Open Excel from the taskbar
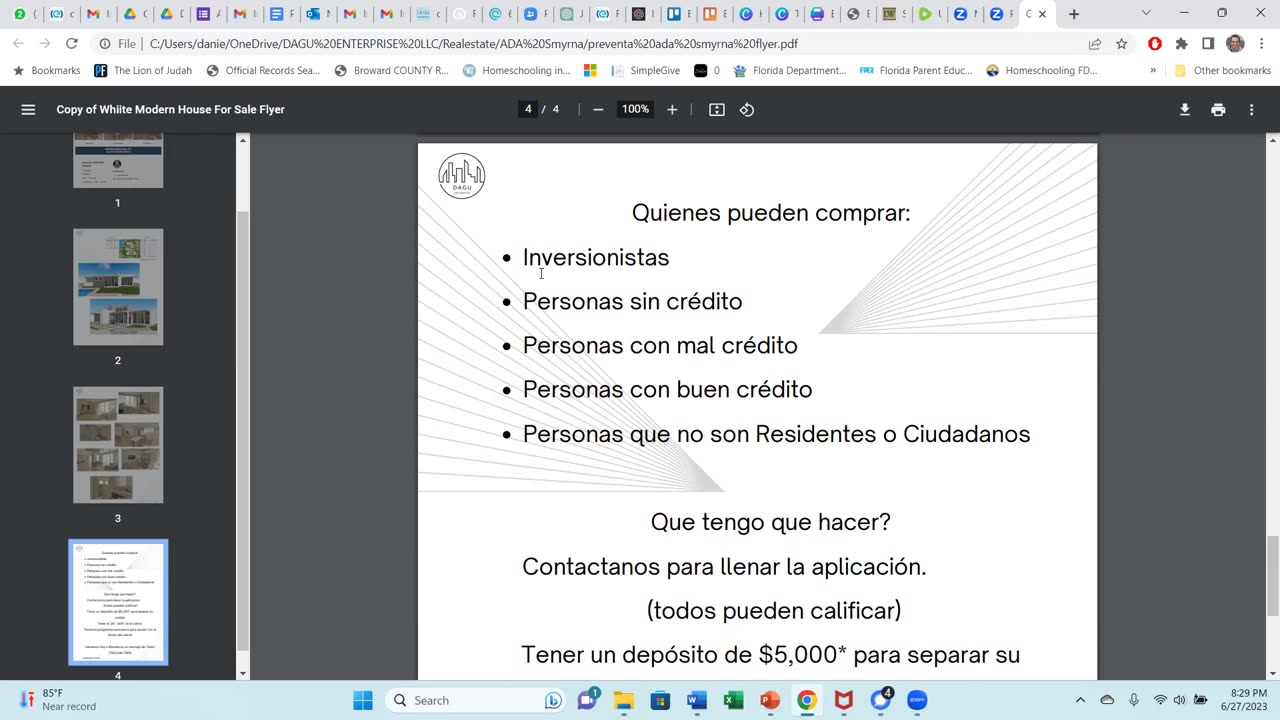1280x720 pixels. pyautogui.click(x=733, y=700)
